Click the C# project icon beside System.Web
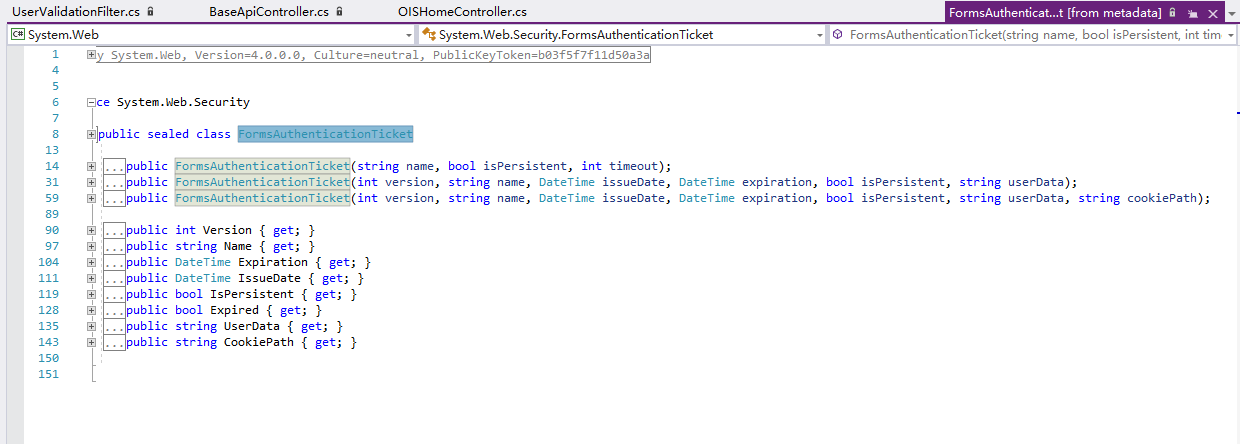Image resolution: width=1240 pixels, height=444 pixels. coord(18,34)
